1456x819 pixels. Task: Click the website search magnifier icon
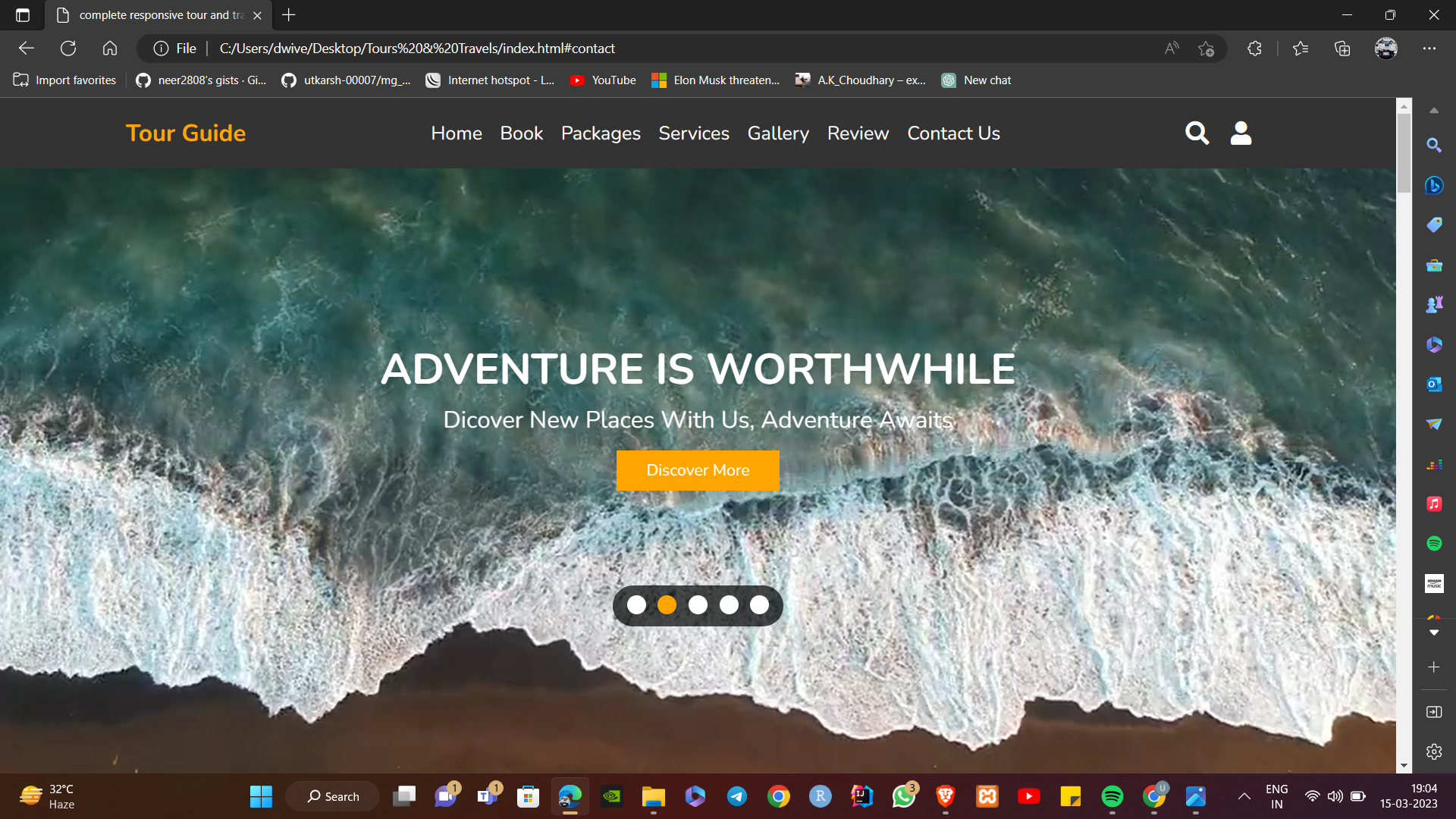[1197, 133]
